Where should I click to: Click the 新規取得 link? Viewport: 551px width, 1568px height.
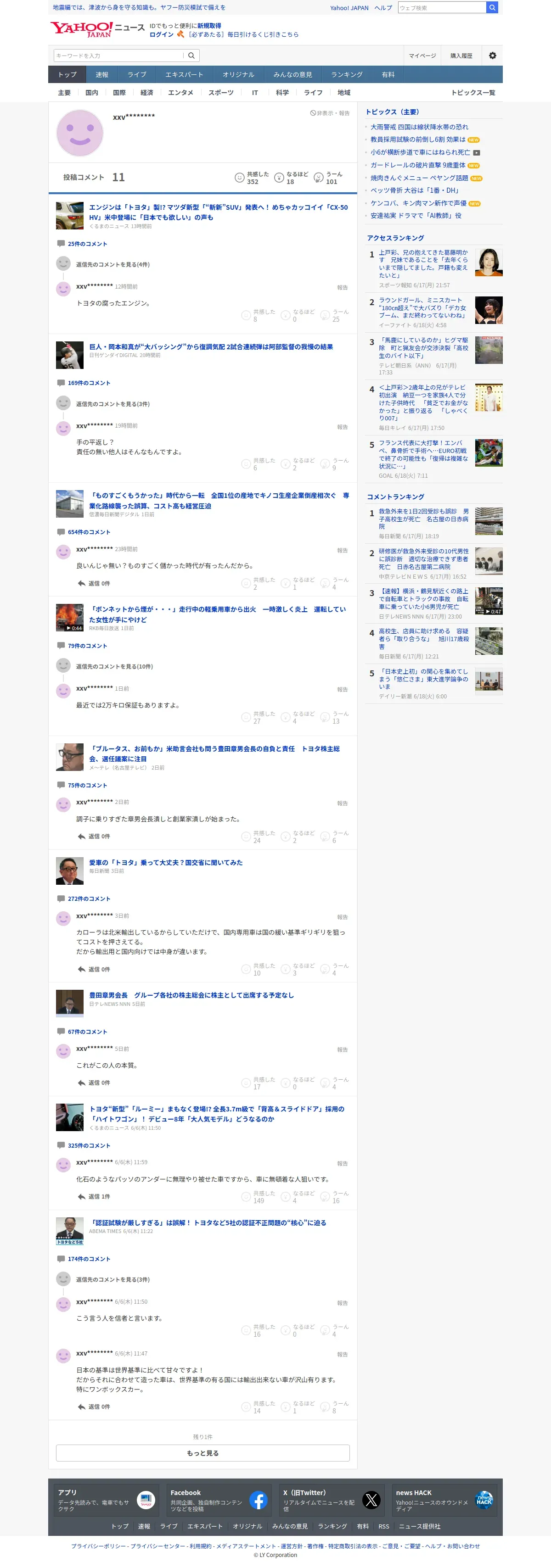(209, 26)
